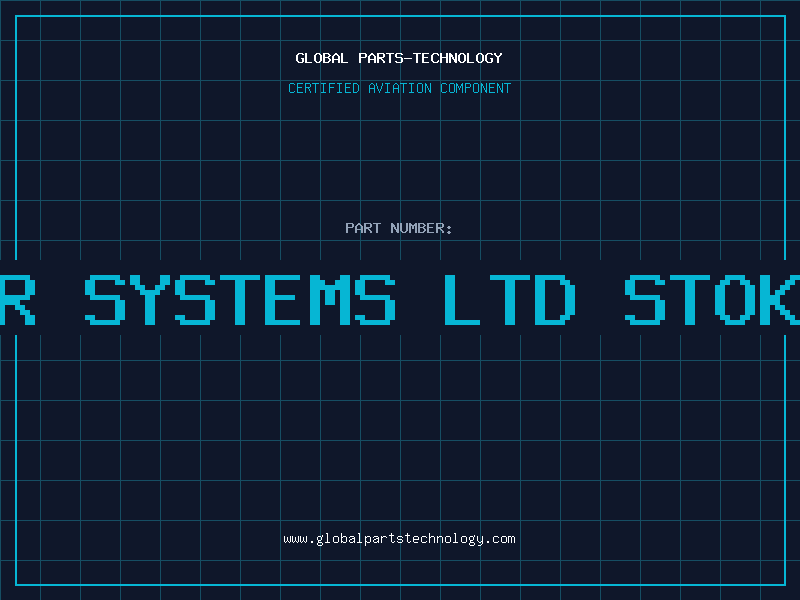Viewport: 800px width, 600px height.
Task: Select the CERTIFIED AVIATION COMPONENT subtitle
Action: 399,88
